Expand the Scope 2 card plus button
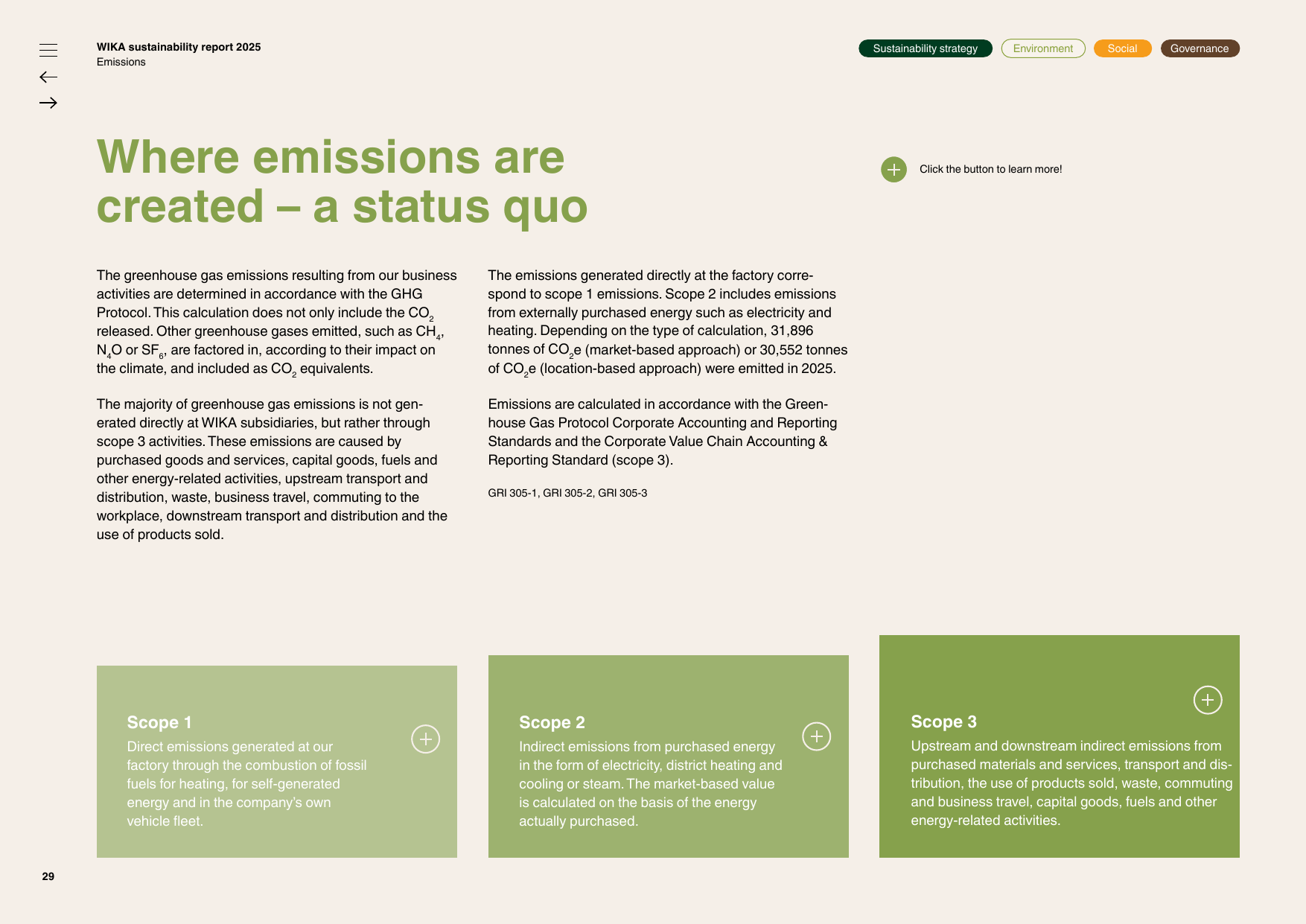 817,736
